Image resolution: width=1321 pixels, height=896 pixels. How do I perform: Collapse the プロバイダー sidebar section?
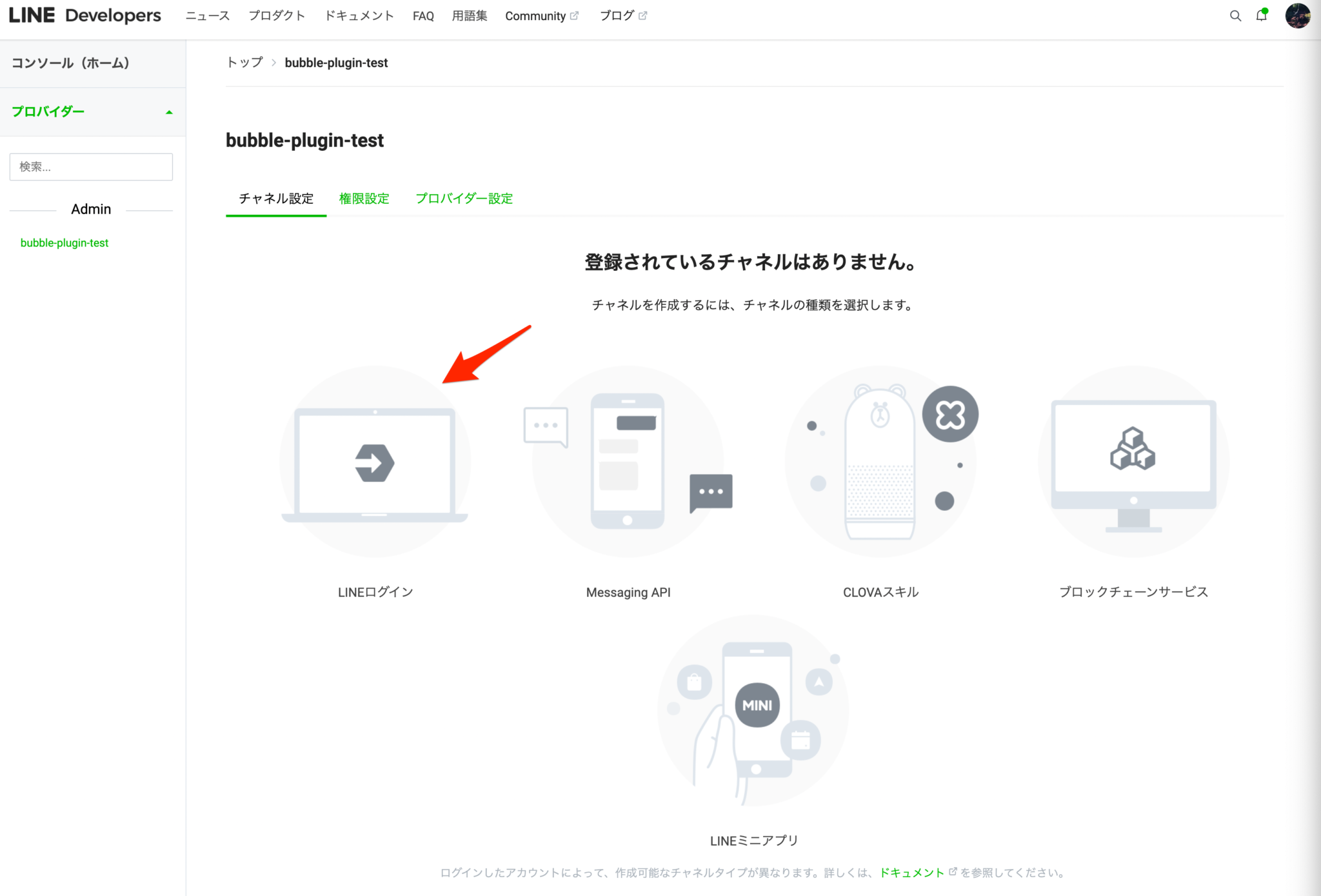[169, 112]
